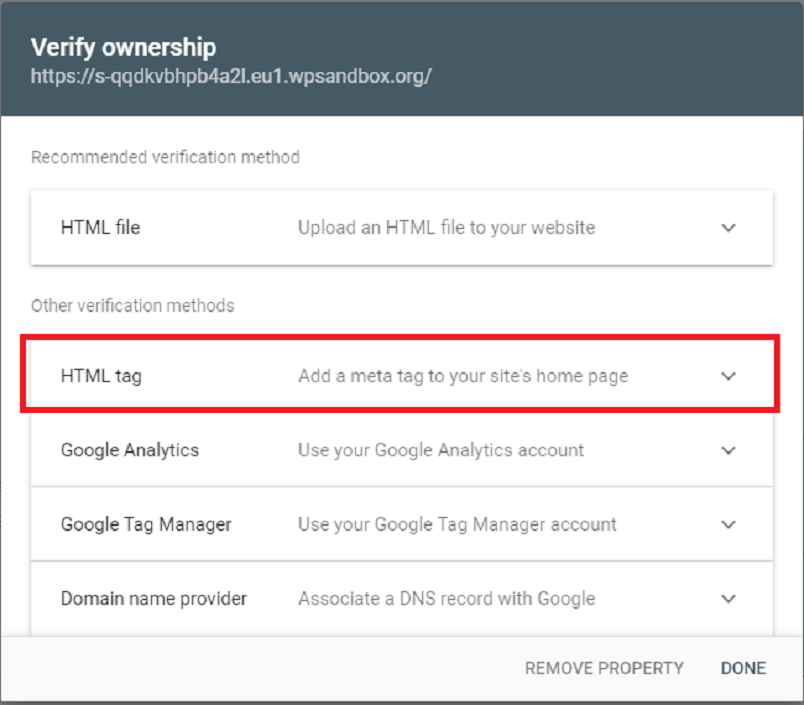Image resolution: width=804 pixels, height=705 pixels.
Task: Click 'Upload an HTML file to your website' text
Action: click(x=446, y=228)
